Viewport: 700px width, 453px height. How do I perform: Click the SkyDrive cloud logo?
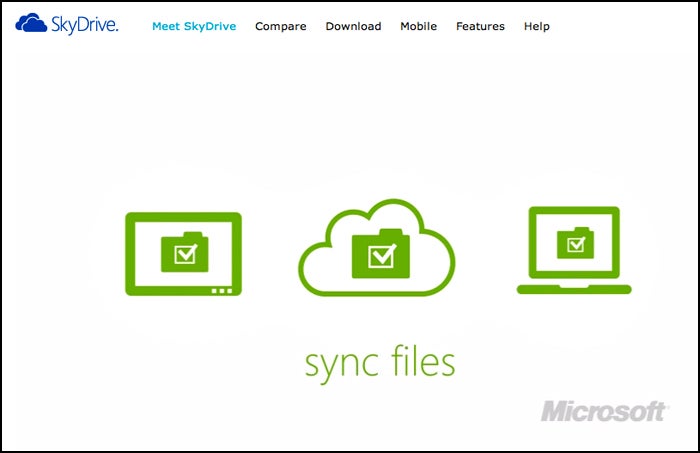tap(67, 24)
